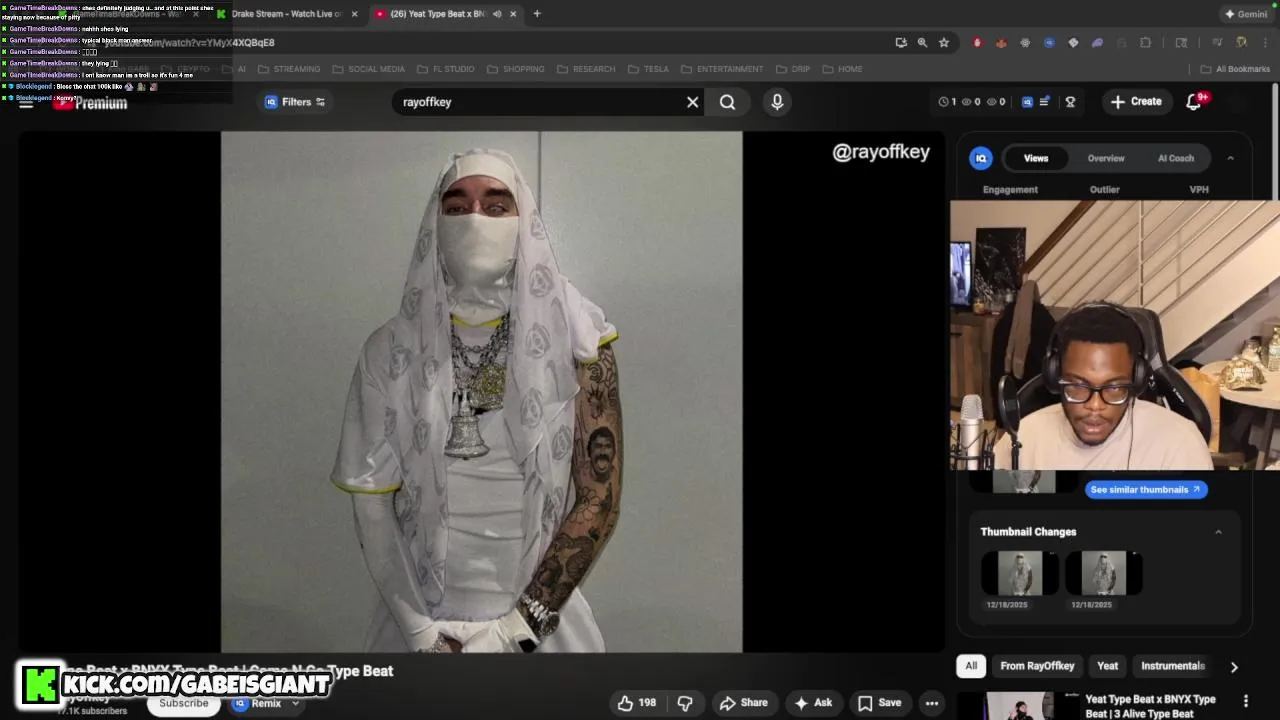Open the HOME bookmarks folder

coord(842,69)
